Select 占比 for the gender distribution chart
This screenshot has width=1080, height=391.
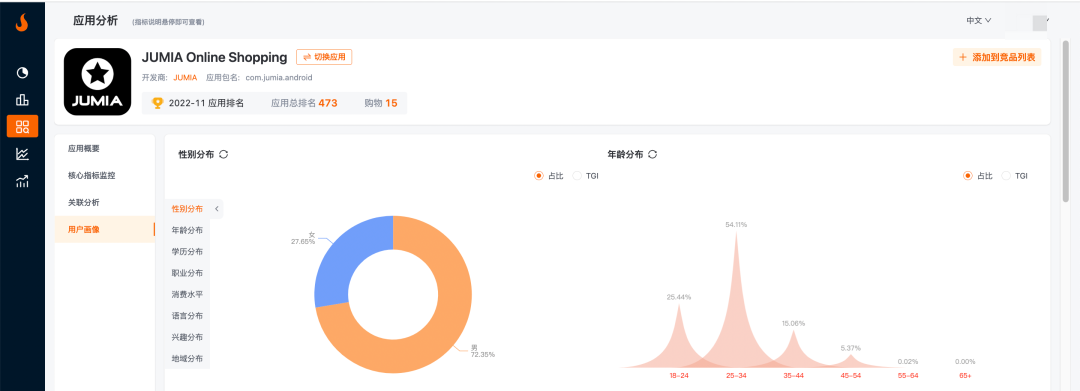(549, 176)
